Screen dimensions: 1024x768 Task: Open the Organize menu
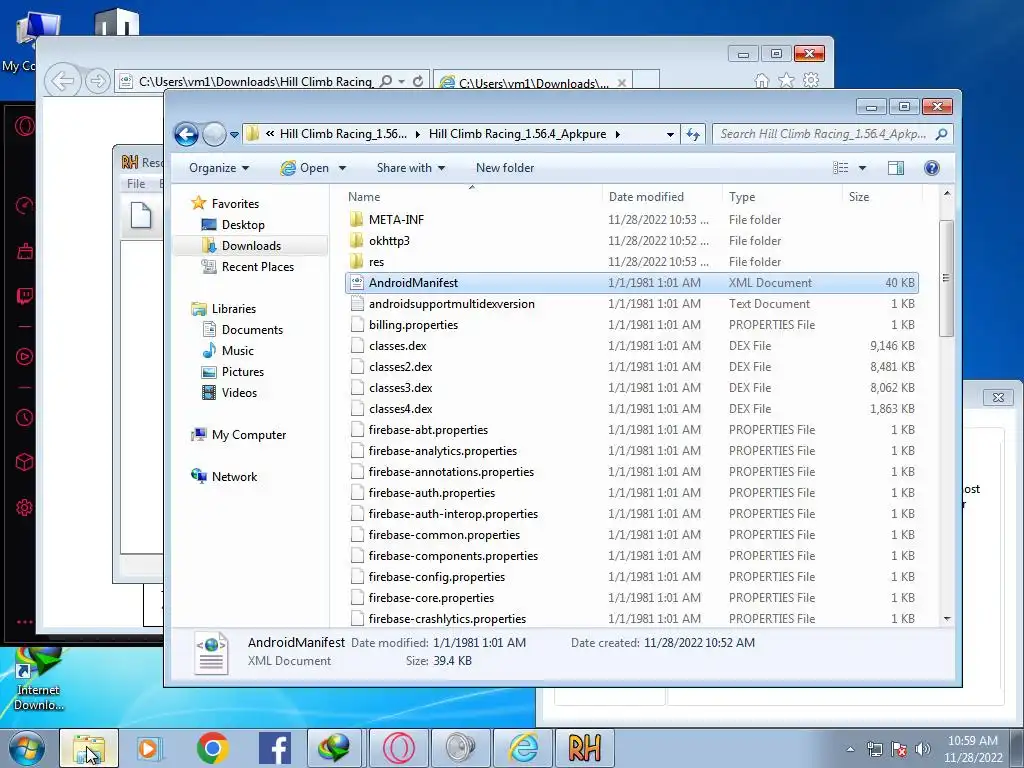pos(219,168)
